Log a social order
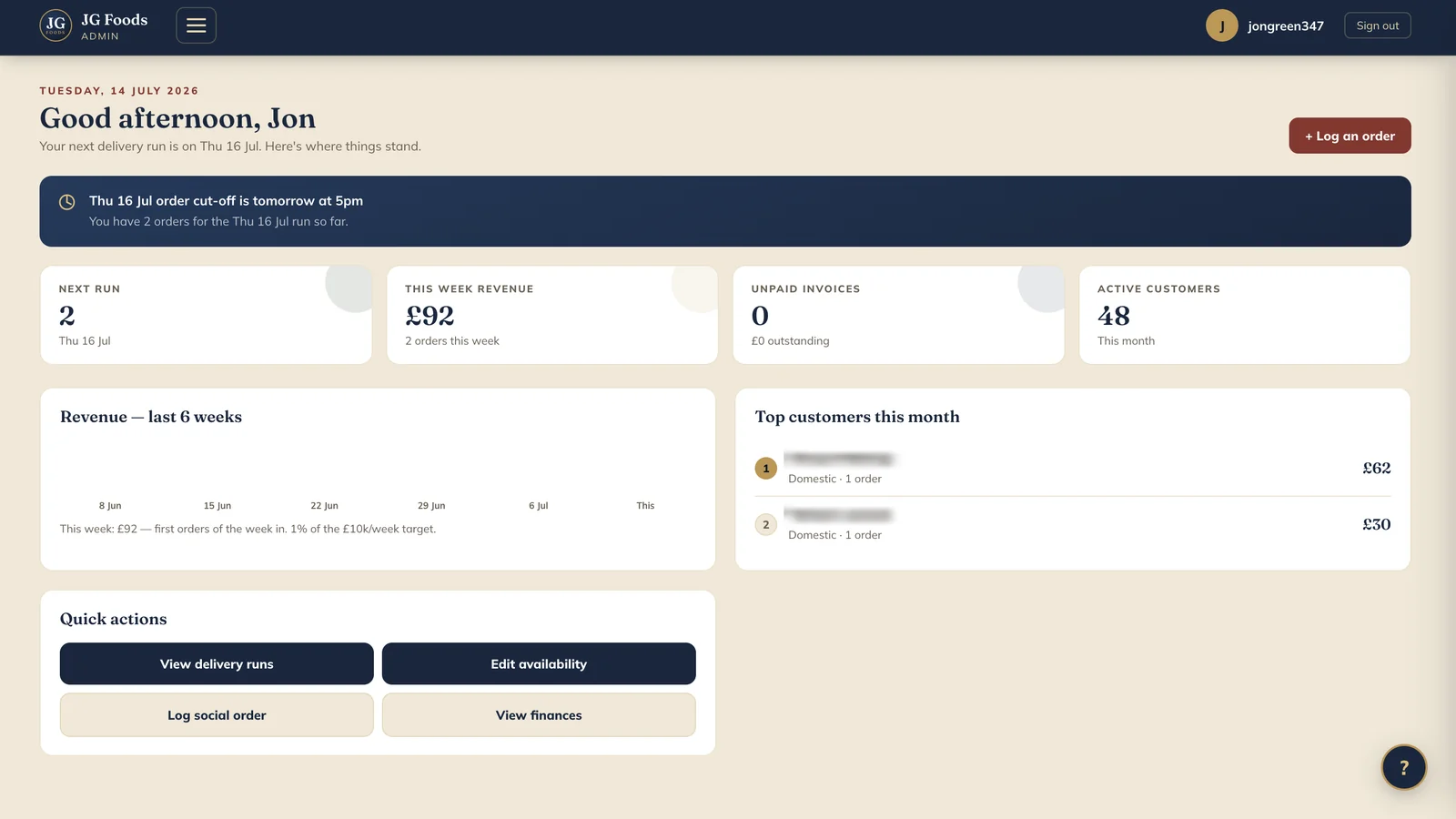 (217, 715)
